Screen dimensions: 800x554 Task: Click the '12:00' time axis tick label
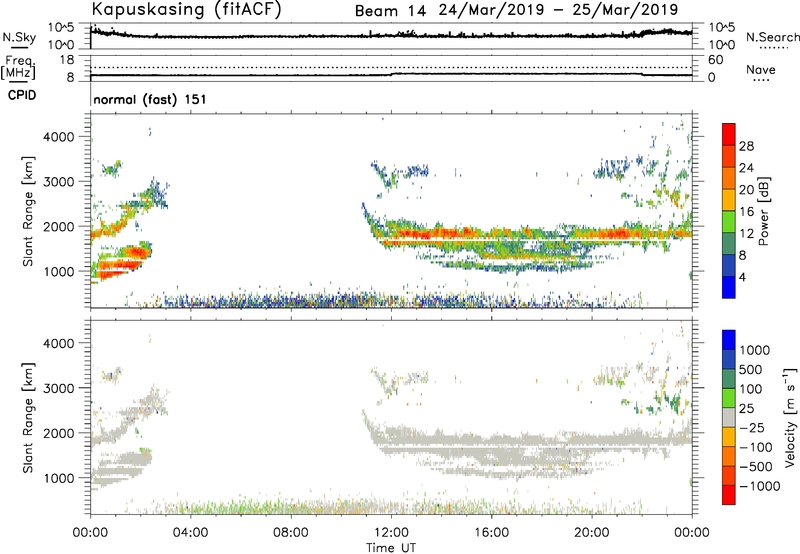(x=391, y=533)
